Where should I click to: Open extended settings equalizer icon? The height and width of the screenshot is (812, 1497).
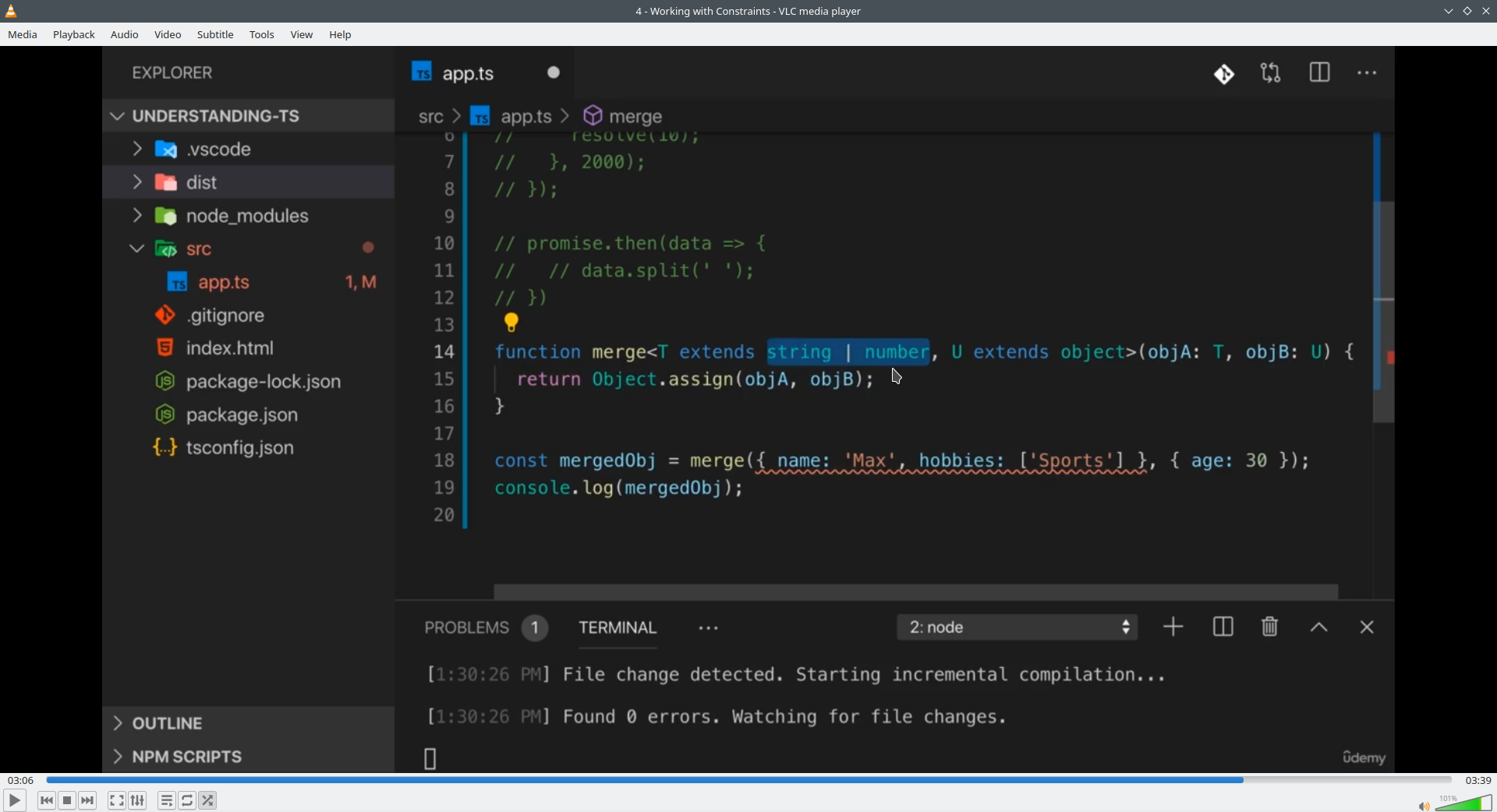tap(138, 800)
